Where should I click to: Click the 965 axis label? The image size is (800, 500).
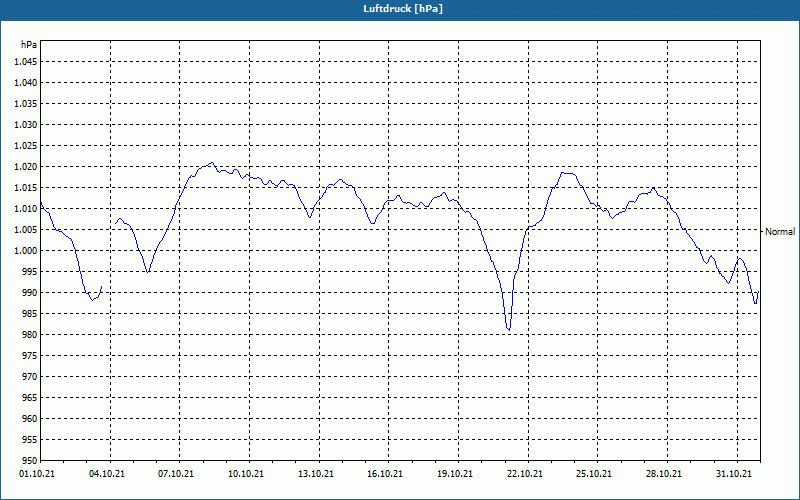30,398
